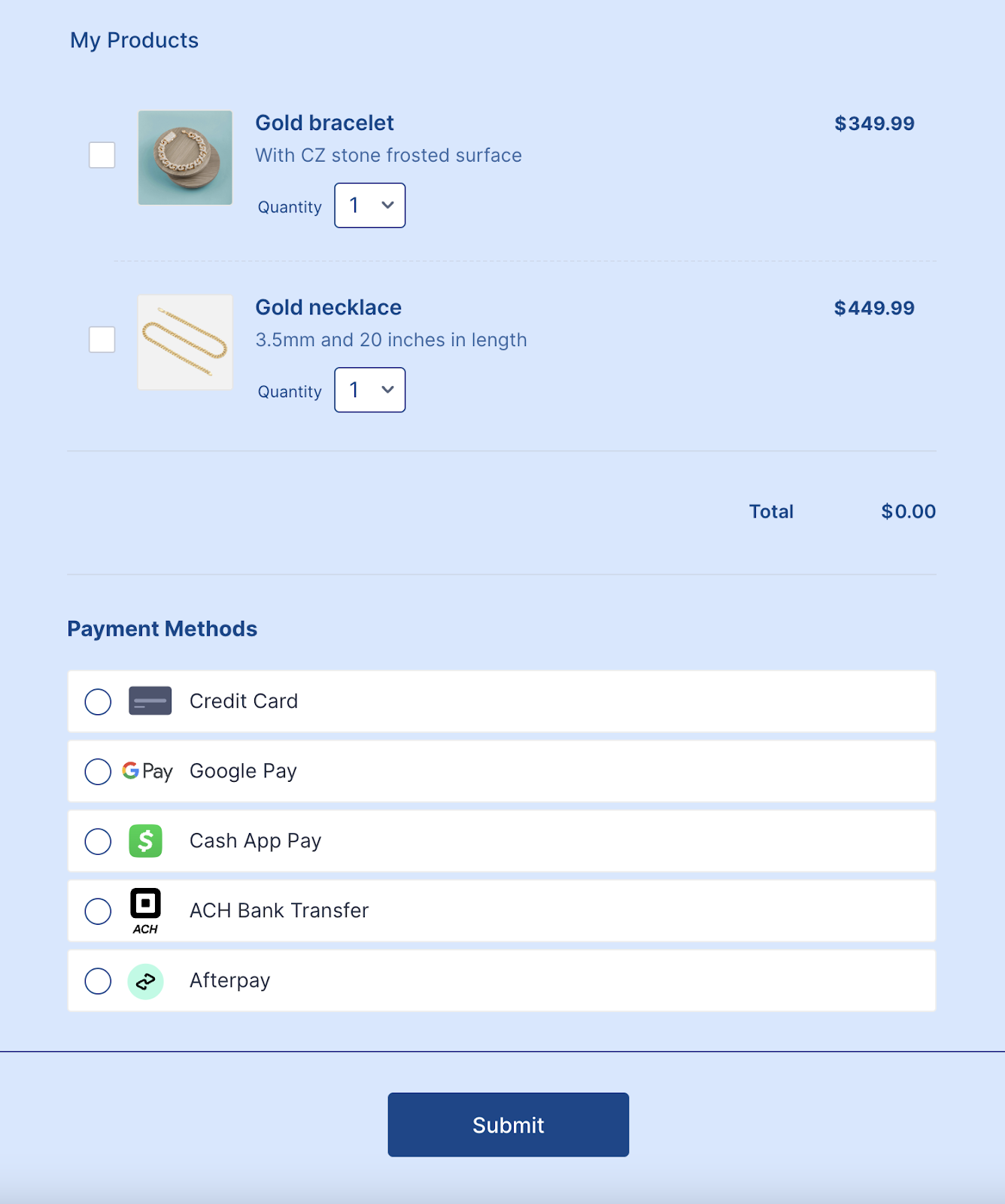Click the Gold bracelet product title

(324, 123)
